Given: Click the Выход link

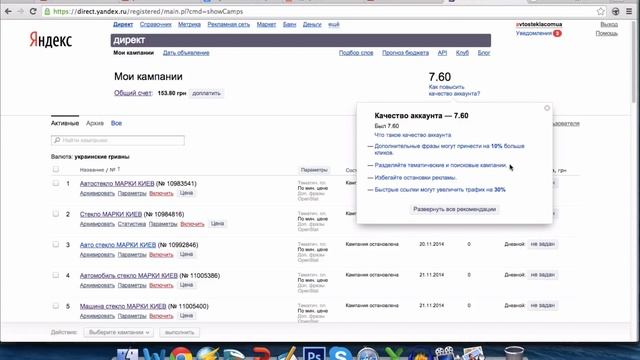Looking at the screenshot, I should point(609,24).
